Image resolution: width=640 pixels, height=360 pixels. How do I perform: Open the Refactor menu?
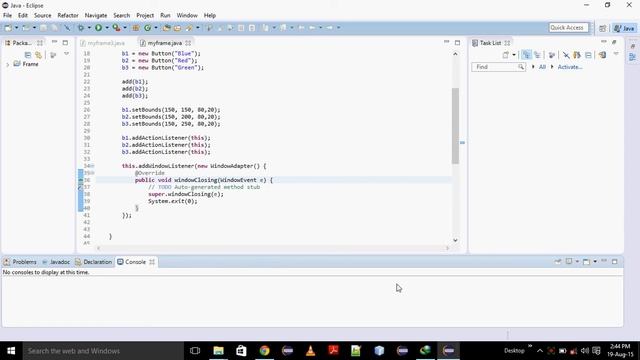pyautogui.click(x=68, y=16)
